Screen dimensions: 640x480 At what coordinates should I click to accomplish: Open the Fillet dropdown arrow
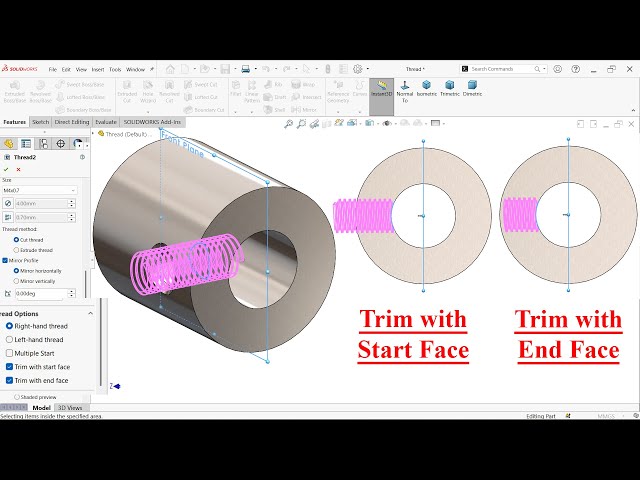click(x=236, y=111)
